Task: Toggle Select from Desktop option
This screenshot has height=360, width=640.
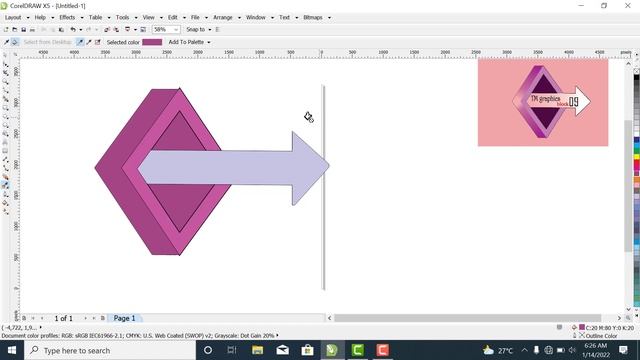Action: 47,42
